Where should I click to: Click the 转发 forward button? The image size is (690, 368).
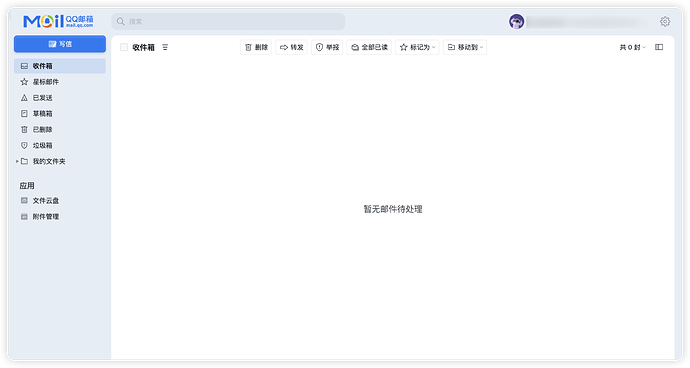click(291, 47)
